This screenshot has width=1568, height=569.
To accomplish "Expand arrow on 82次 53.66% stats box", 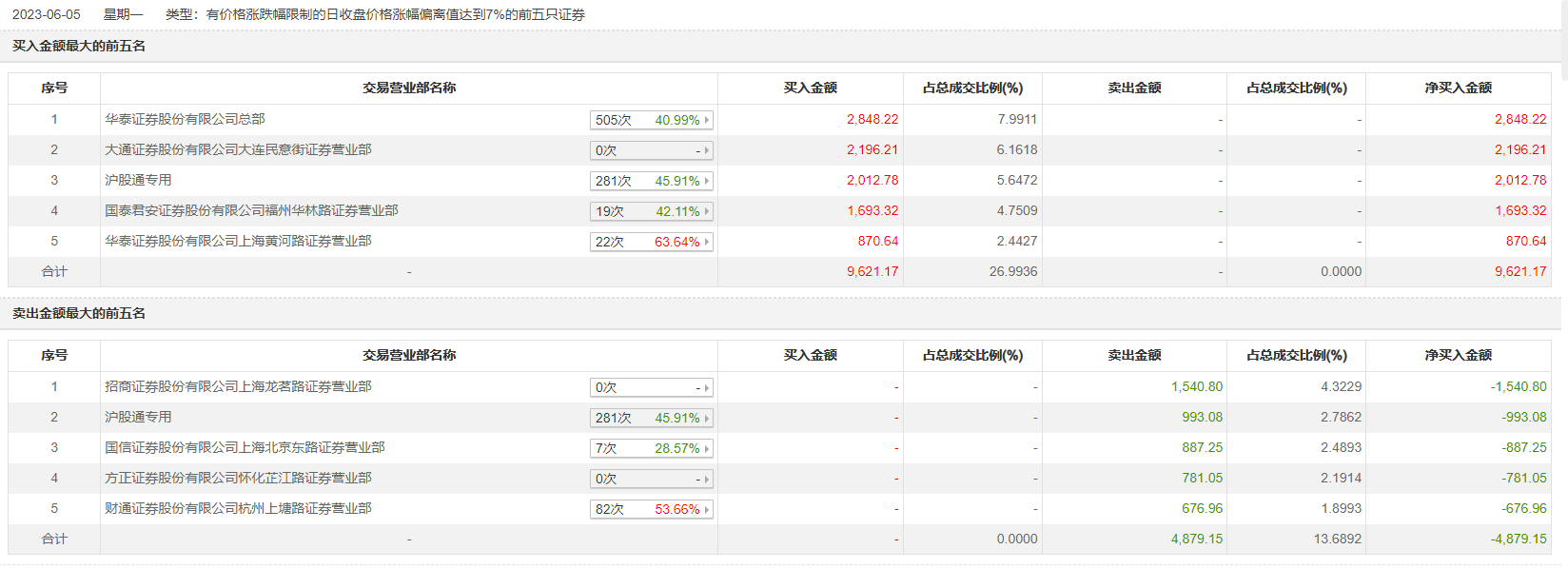I will coord(707,509).
